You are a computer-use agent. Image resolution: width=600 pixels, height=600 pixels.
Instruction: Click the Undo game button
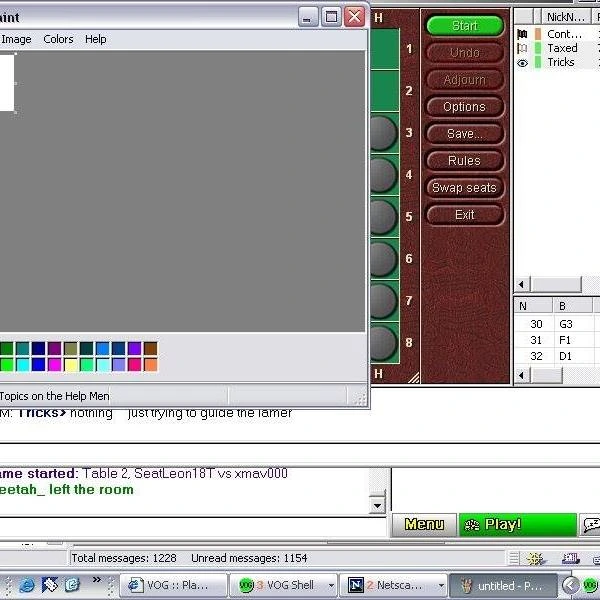click(x=465, y=53)
